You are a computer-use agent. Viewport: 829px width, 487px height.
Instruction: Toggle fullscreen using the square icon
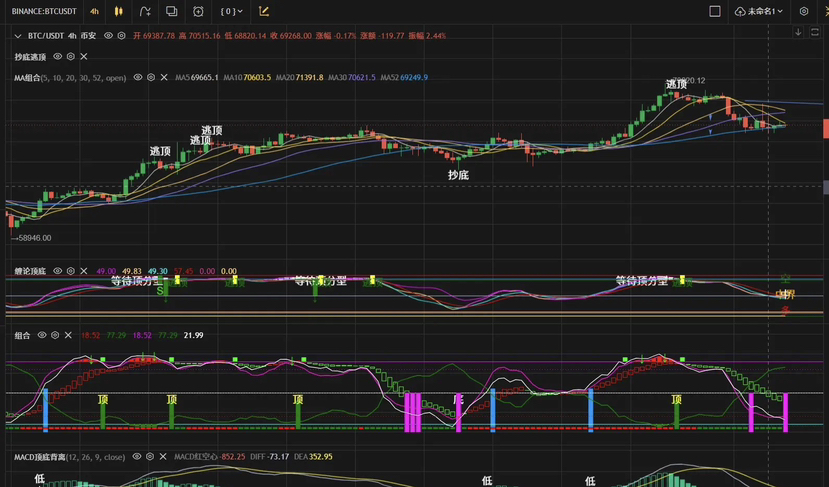(x=715, y=11)
